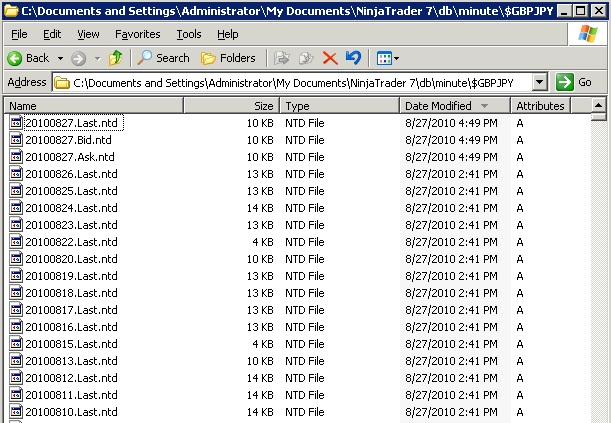The height and width of the screenshot is (423, 611).
Task: Open the File menu
Action: [19, 34]
